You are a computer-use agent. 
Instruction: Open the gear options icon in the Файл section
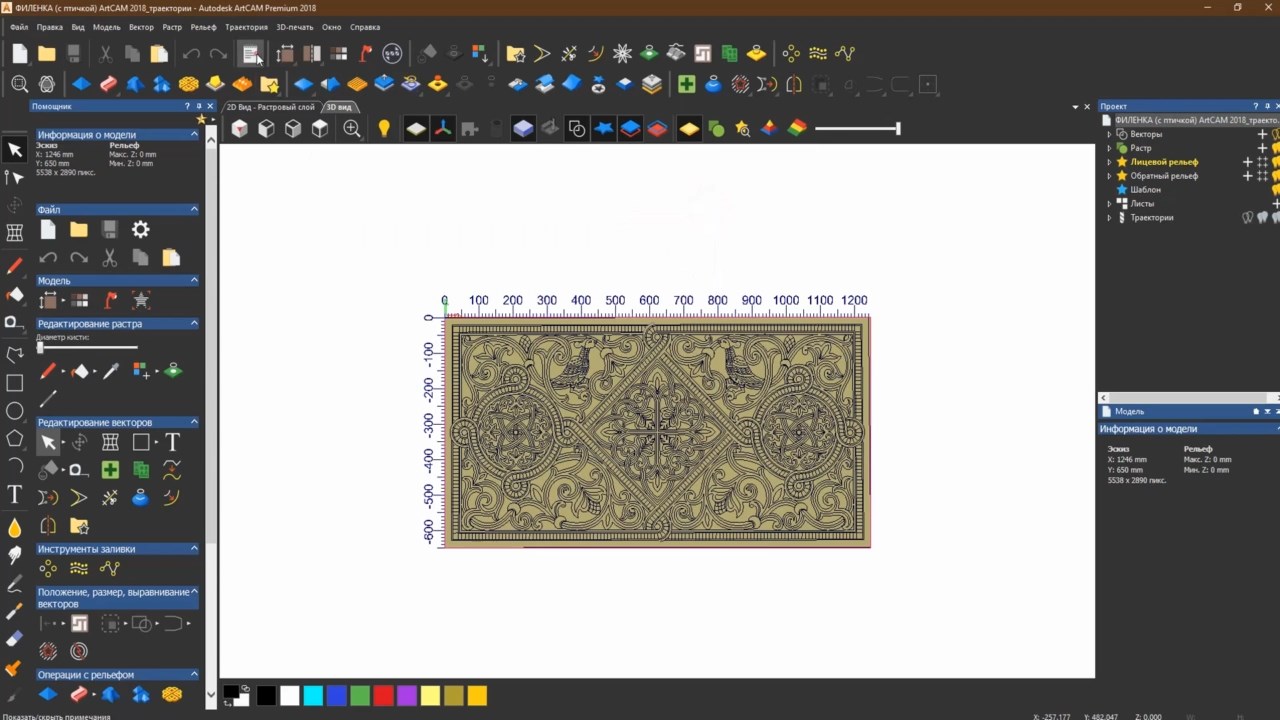pyautogui.click(x=141, y=230)
